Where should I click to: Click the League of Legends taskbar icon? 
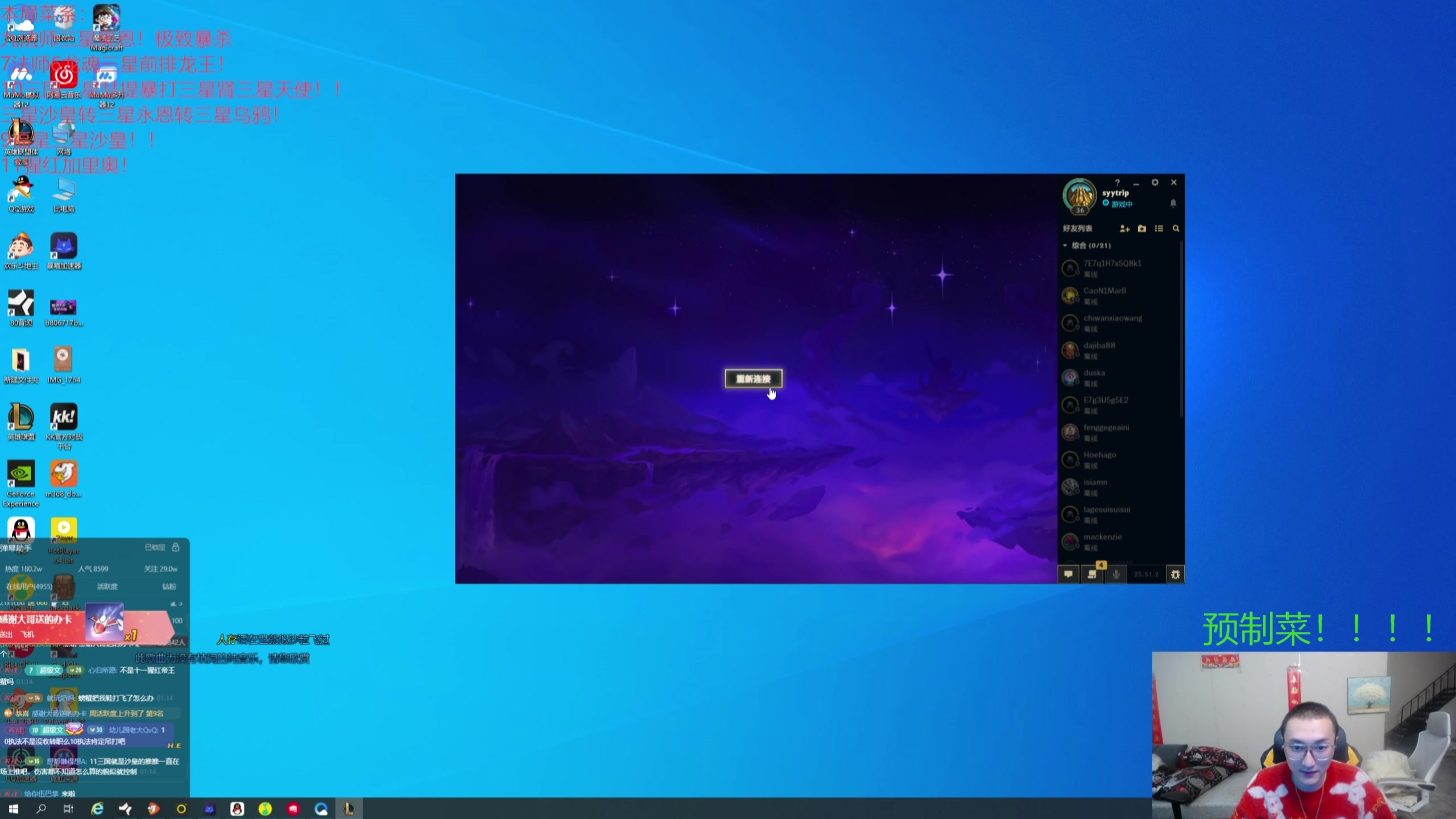point(349,809)
